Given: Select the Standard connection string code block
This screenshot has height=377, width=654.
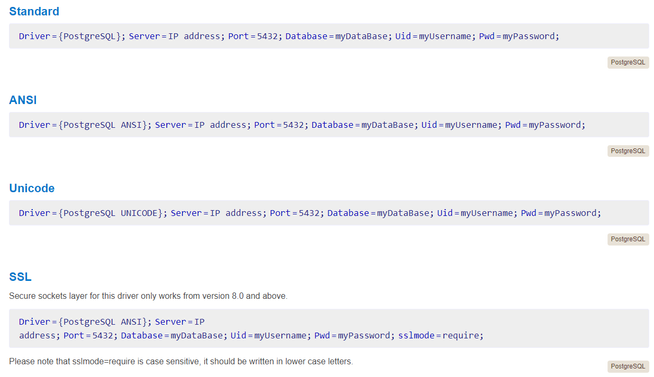Looking at the screenshot, I should 329,36.
